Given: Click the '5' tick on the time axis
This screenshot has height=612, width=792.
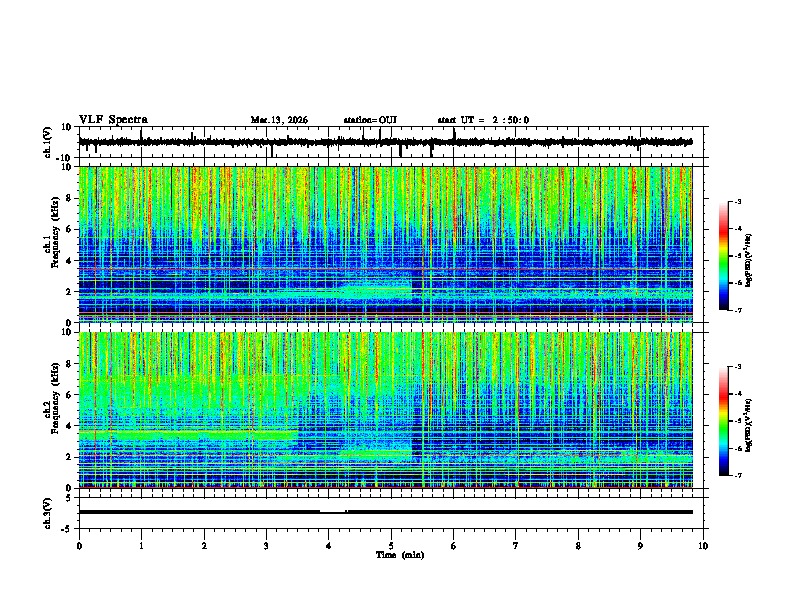Looking at the screenshot, I should 391,546.
